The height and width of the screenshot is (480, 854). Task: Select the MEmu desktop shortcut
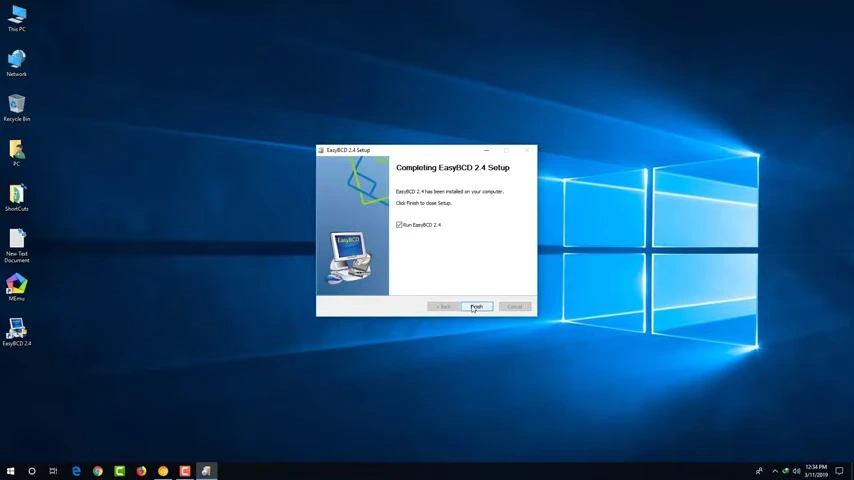pyautogui.click(x=16, y=287)
